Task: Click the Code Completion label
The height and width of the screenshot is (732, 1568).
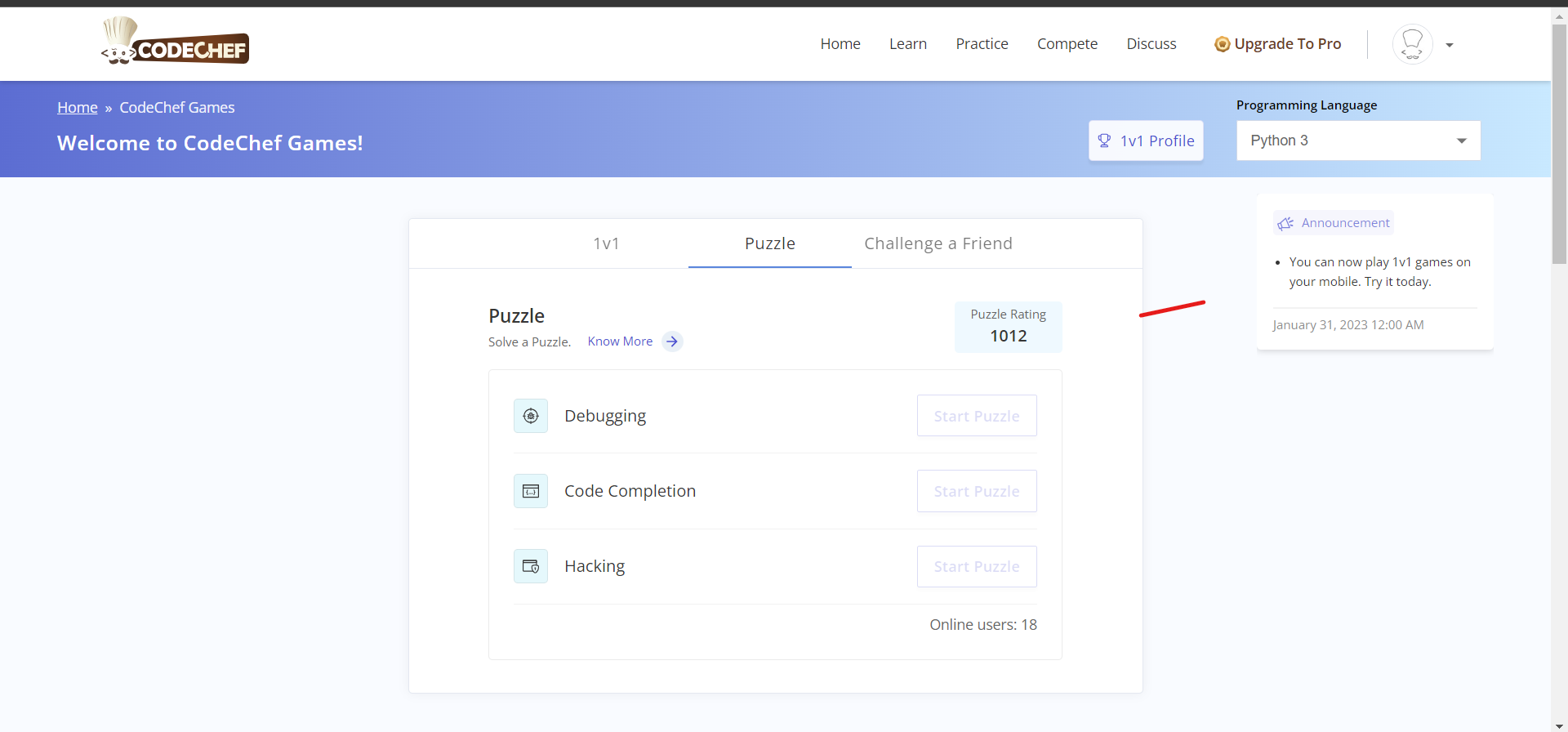Action: [630, 491]
